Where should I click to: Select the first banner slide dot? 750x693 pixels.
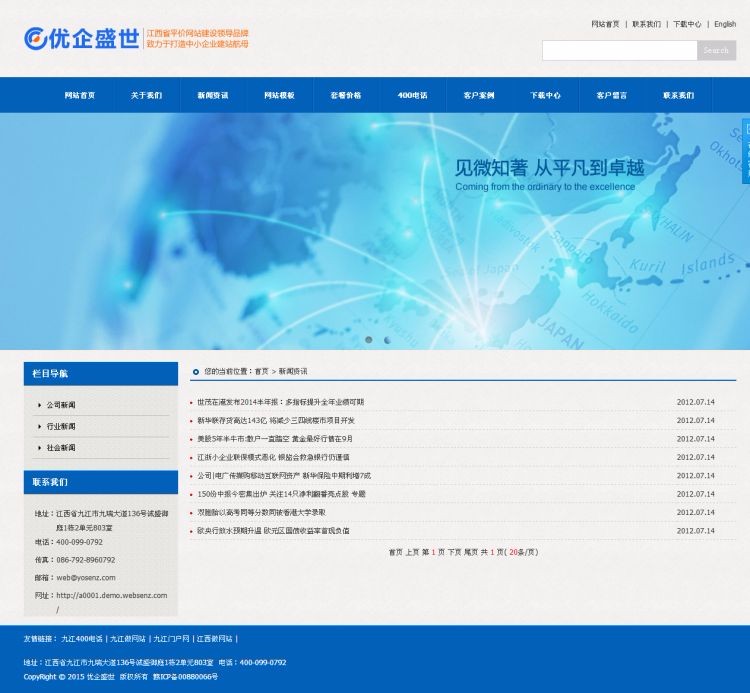tap(368, 340)
